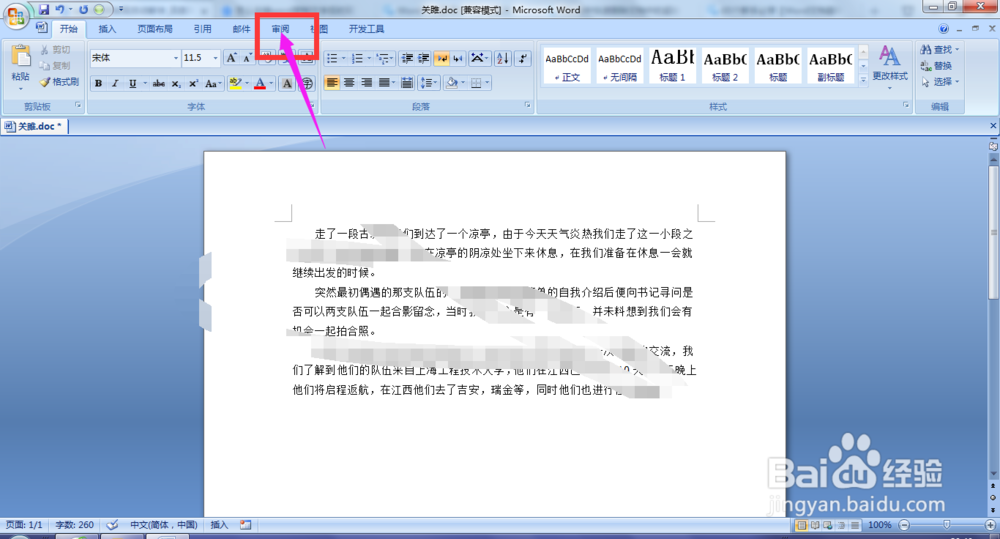This screenshot has height=539, width=1000.
Task: Save the document from Quick Access toolbar
Action: pos(43,10)
